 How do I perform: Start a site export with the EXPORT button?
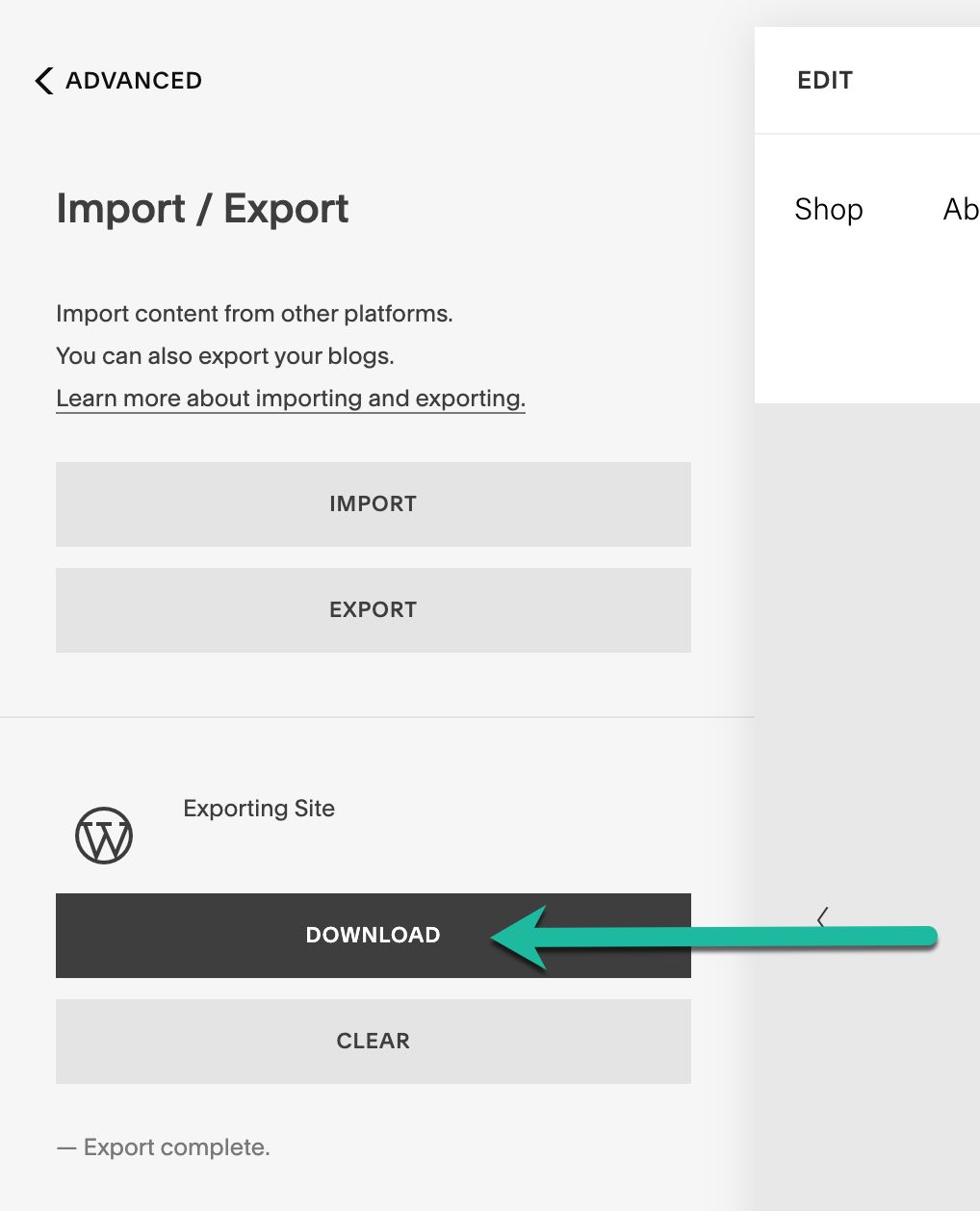click(374, 609)
